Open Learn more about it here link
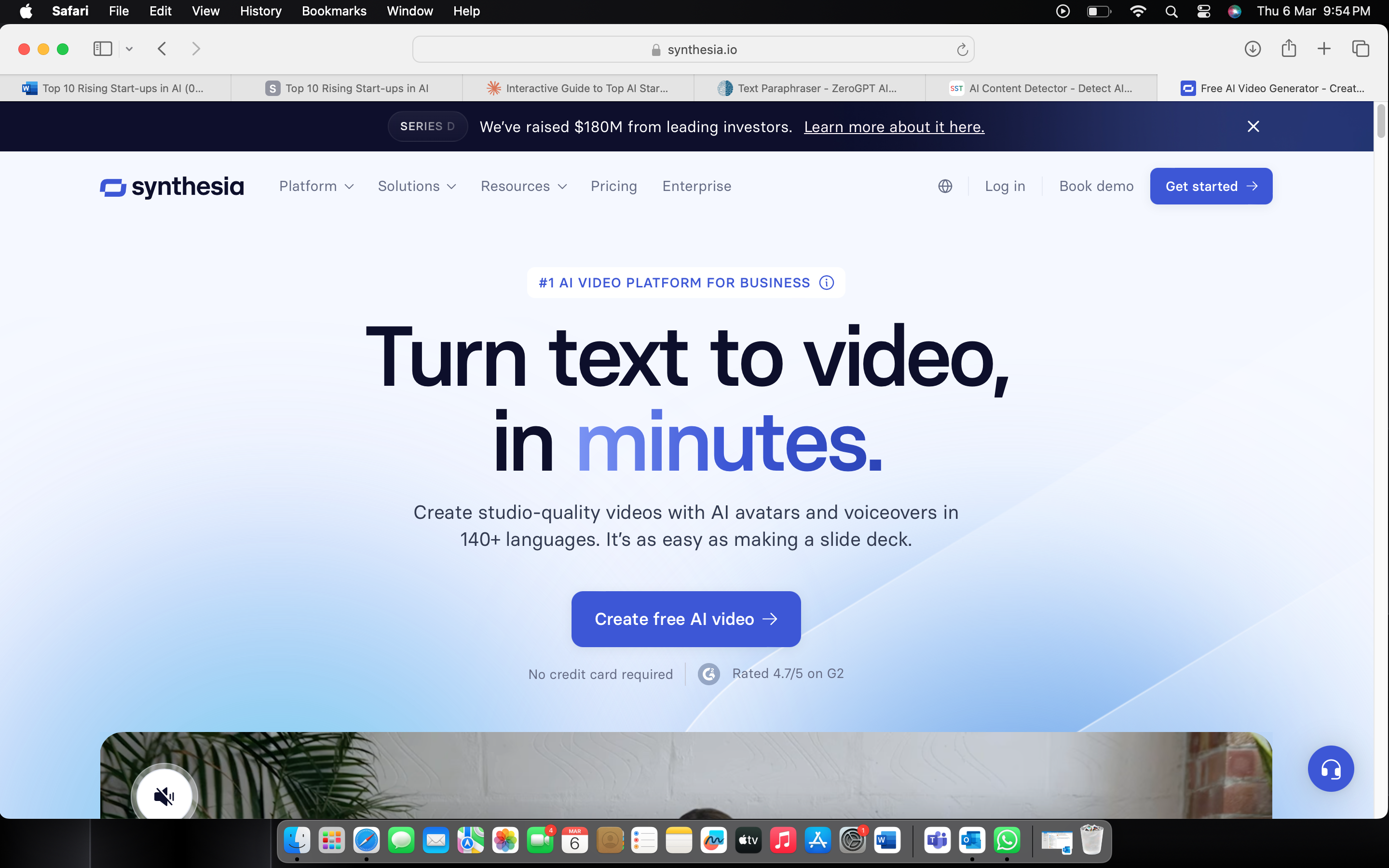1389x868 pixels. [x=894, y=127]
